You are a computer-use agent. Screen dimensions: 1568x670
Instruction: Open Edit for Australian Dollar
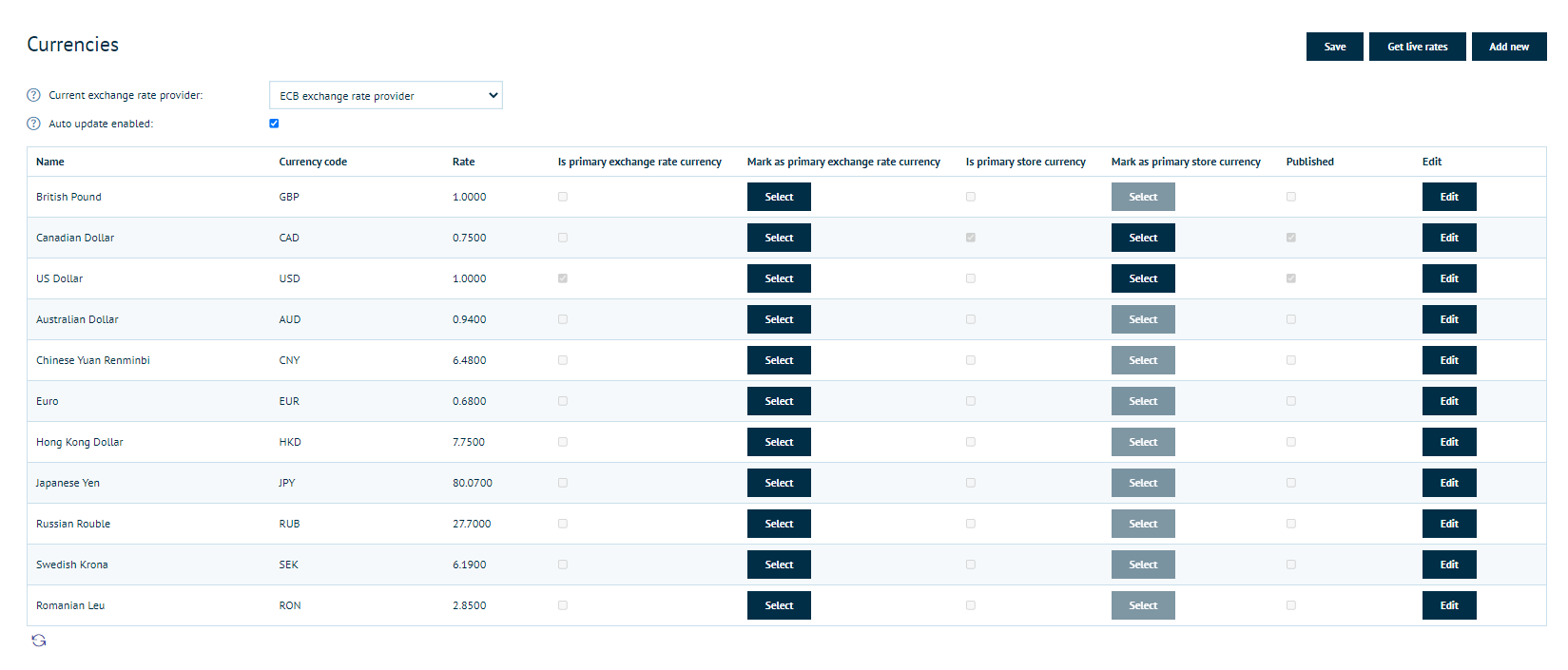tap(1449, 319)
